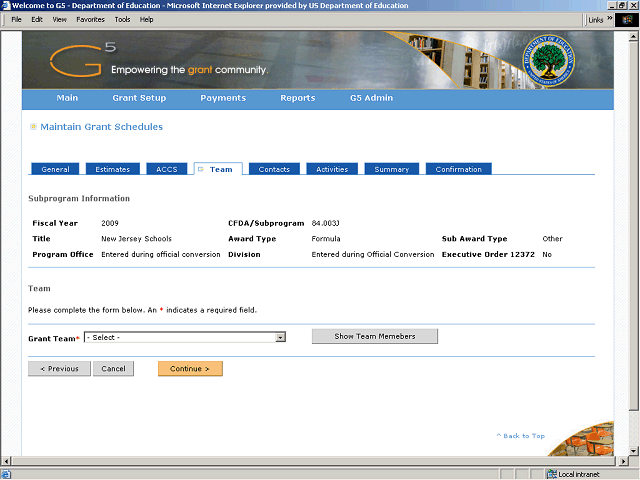This screenshot has width=640, height=480.
Task: Switch to the Confirmation tab
Action: [458, 169]
